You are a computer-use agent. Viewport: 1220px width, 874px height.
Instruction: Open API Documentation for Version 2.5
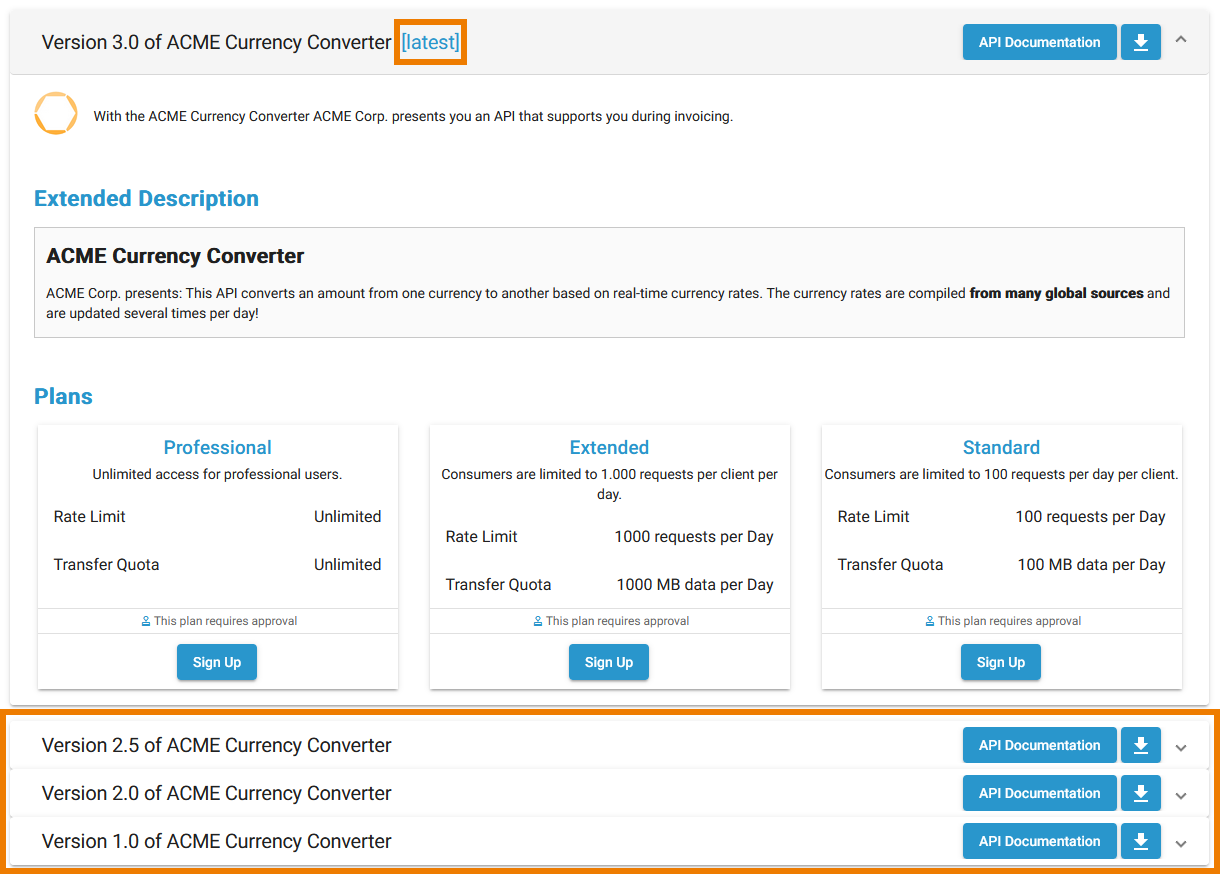[1039, 745]
